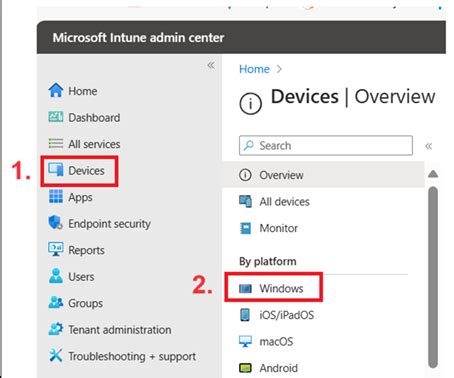Click the Groups people icon
This screenshot has width=454, height=378.
click(56, 302)
